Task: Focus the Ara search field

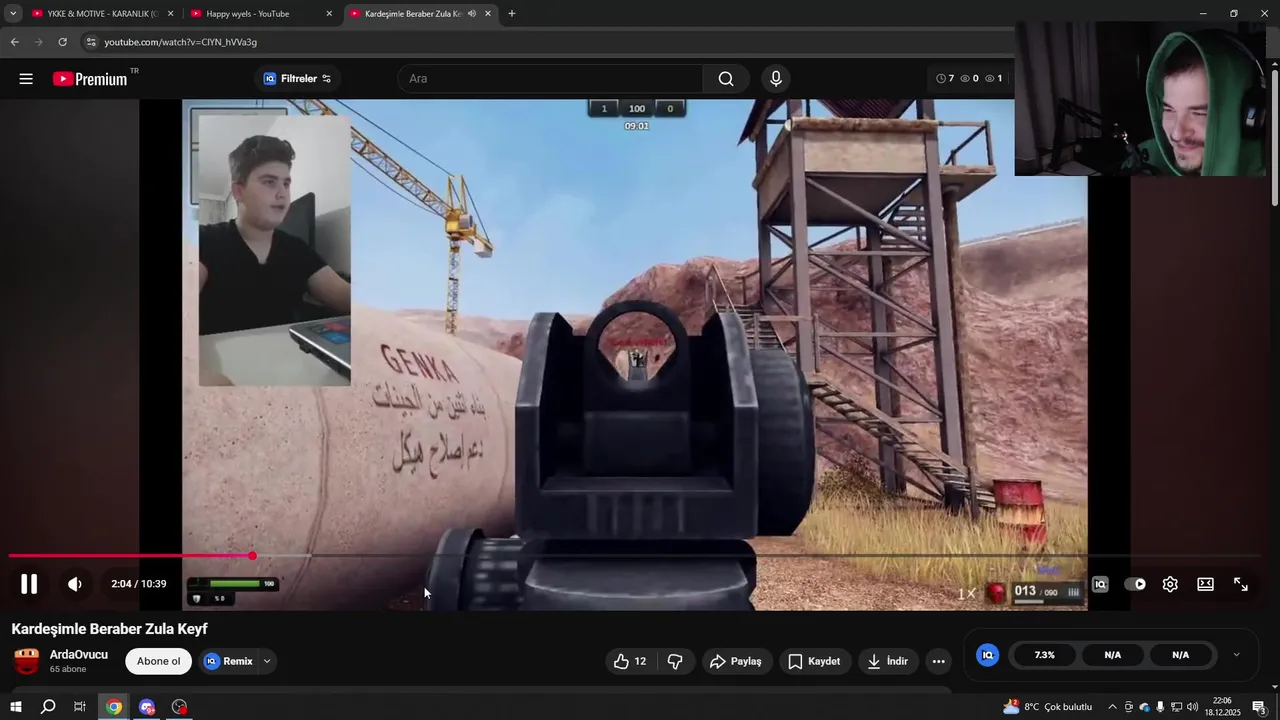Action: [550, 79]
